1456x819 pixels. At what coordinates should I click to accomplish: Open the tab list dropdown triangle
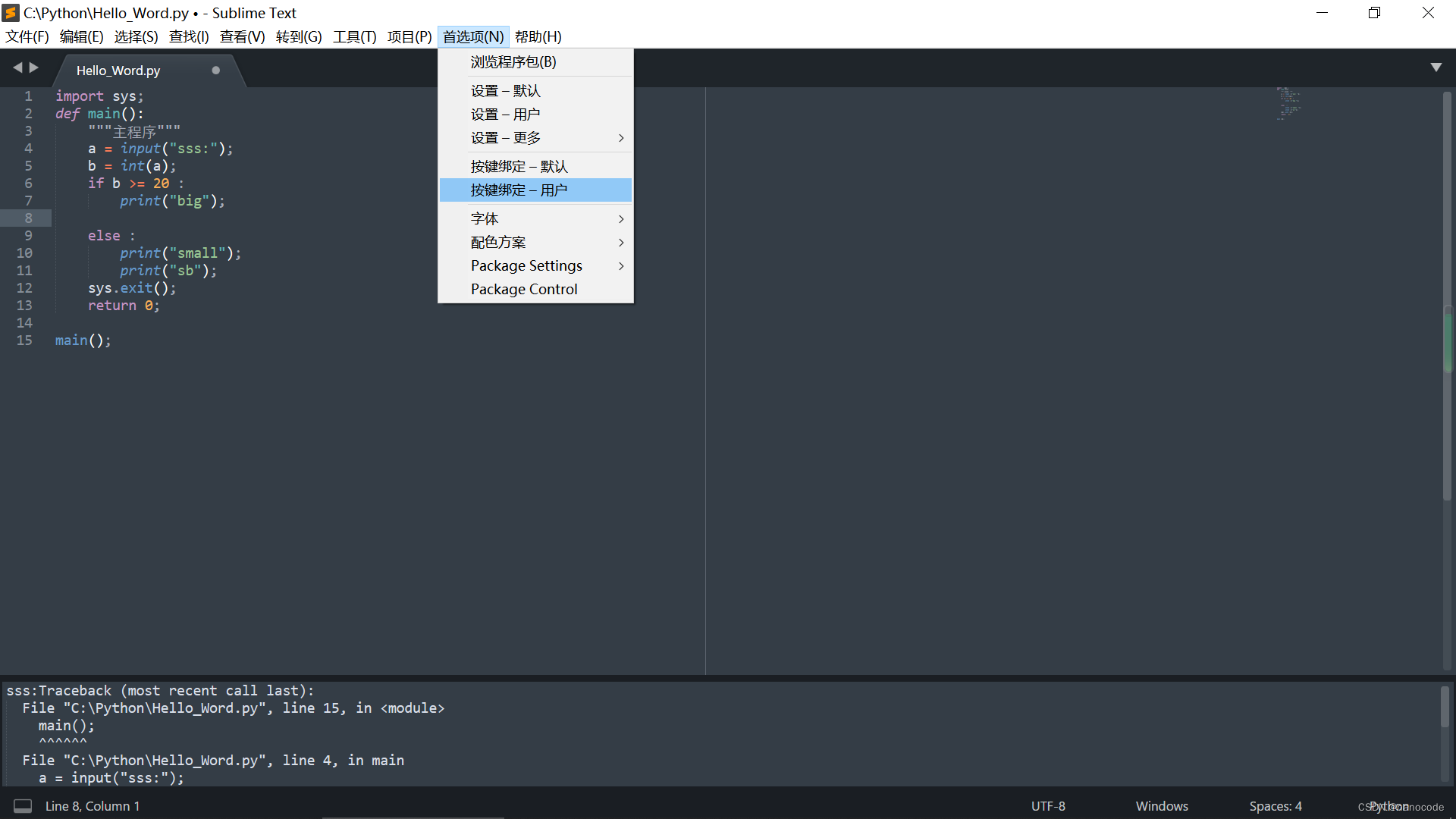pos(1436,67)
